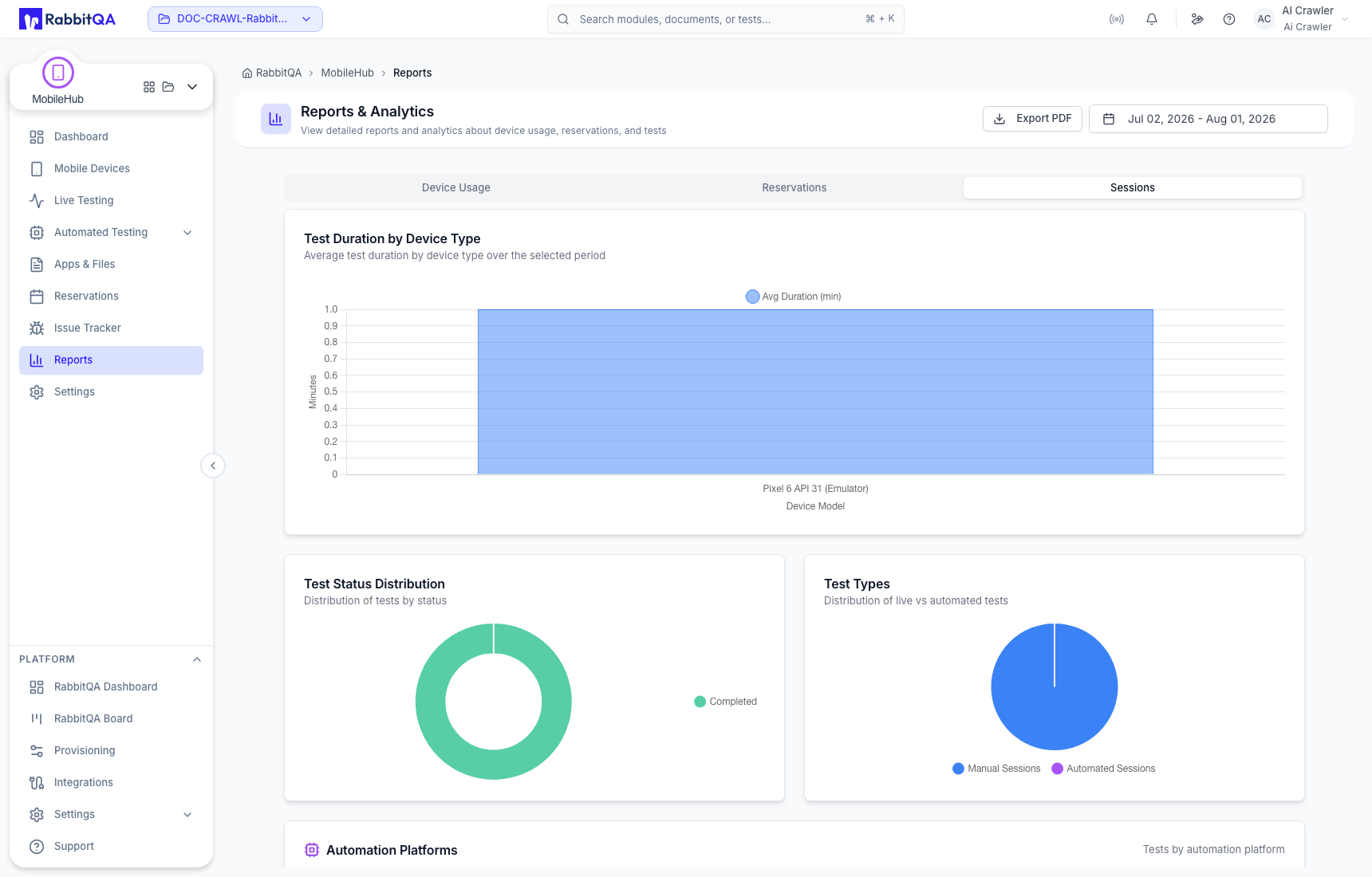1372x877 pixels.
Task: Open Reports in the sidebar
Action: pyautogui.click(x=111, y=360)
